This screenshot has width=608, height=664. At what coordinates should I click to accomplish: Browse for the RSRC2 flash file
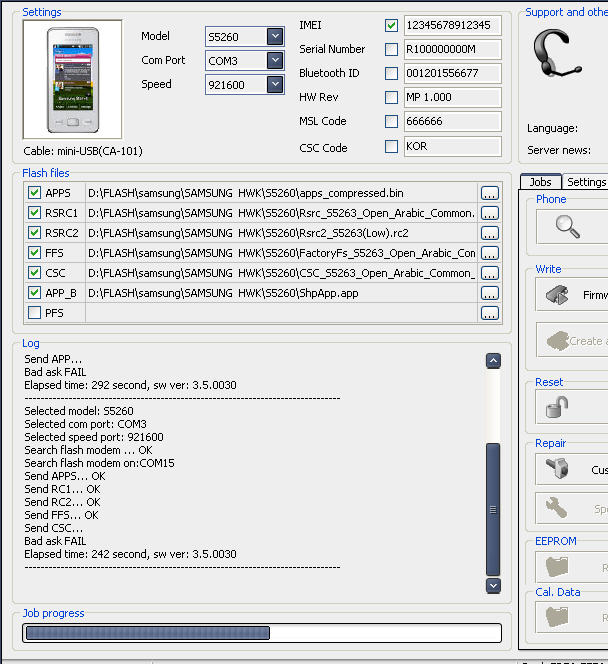489,233
